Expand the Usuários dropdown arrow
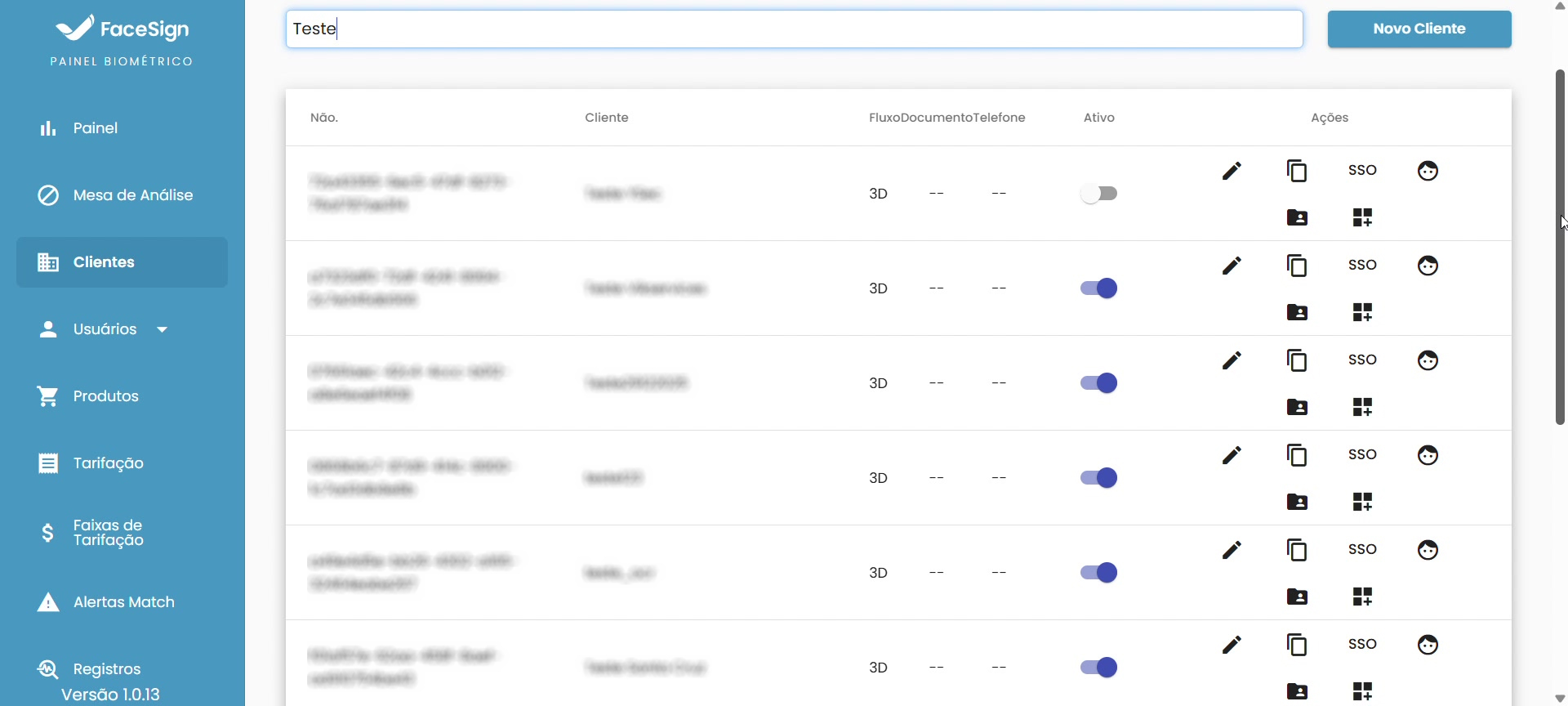The image size is (1568, 706). 162,329
